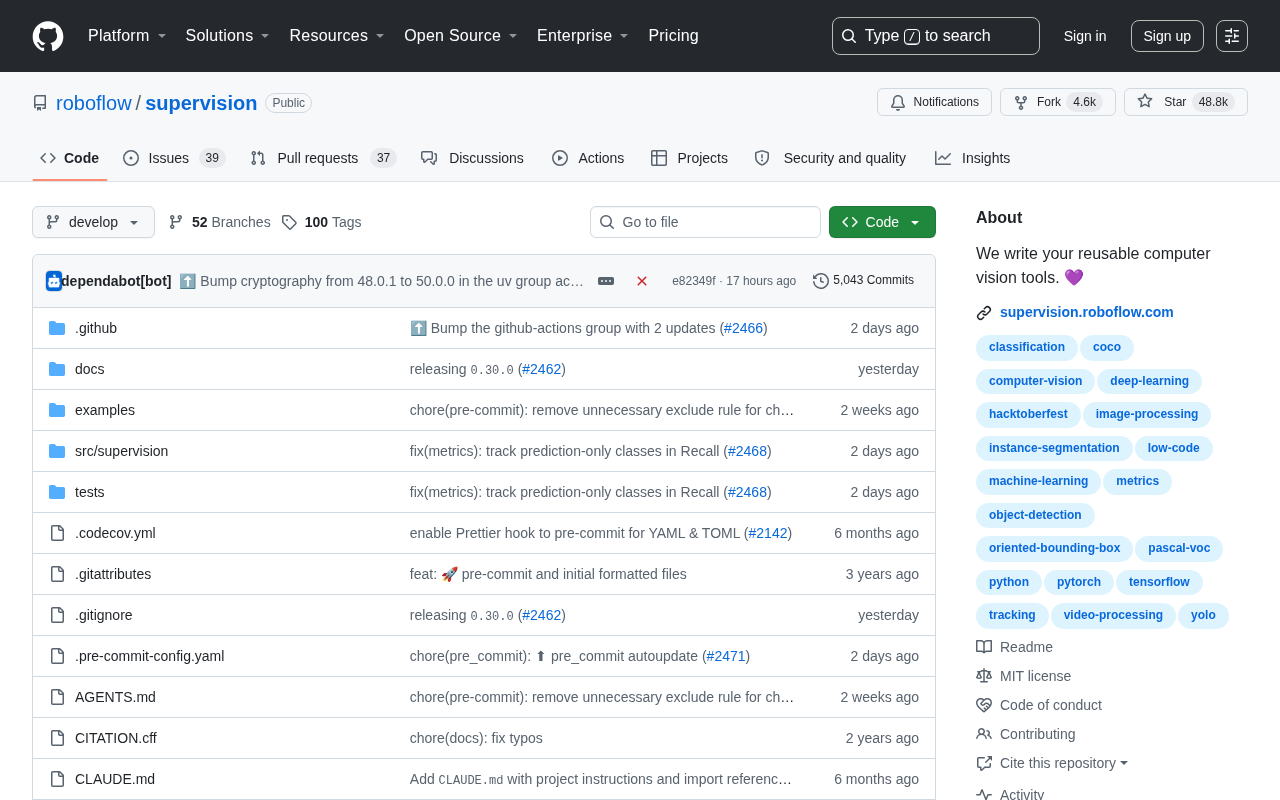Open the .gitattributes file
Viewport: 1280px width, 800px height.
113,574
